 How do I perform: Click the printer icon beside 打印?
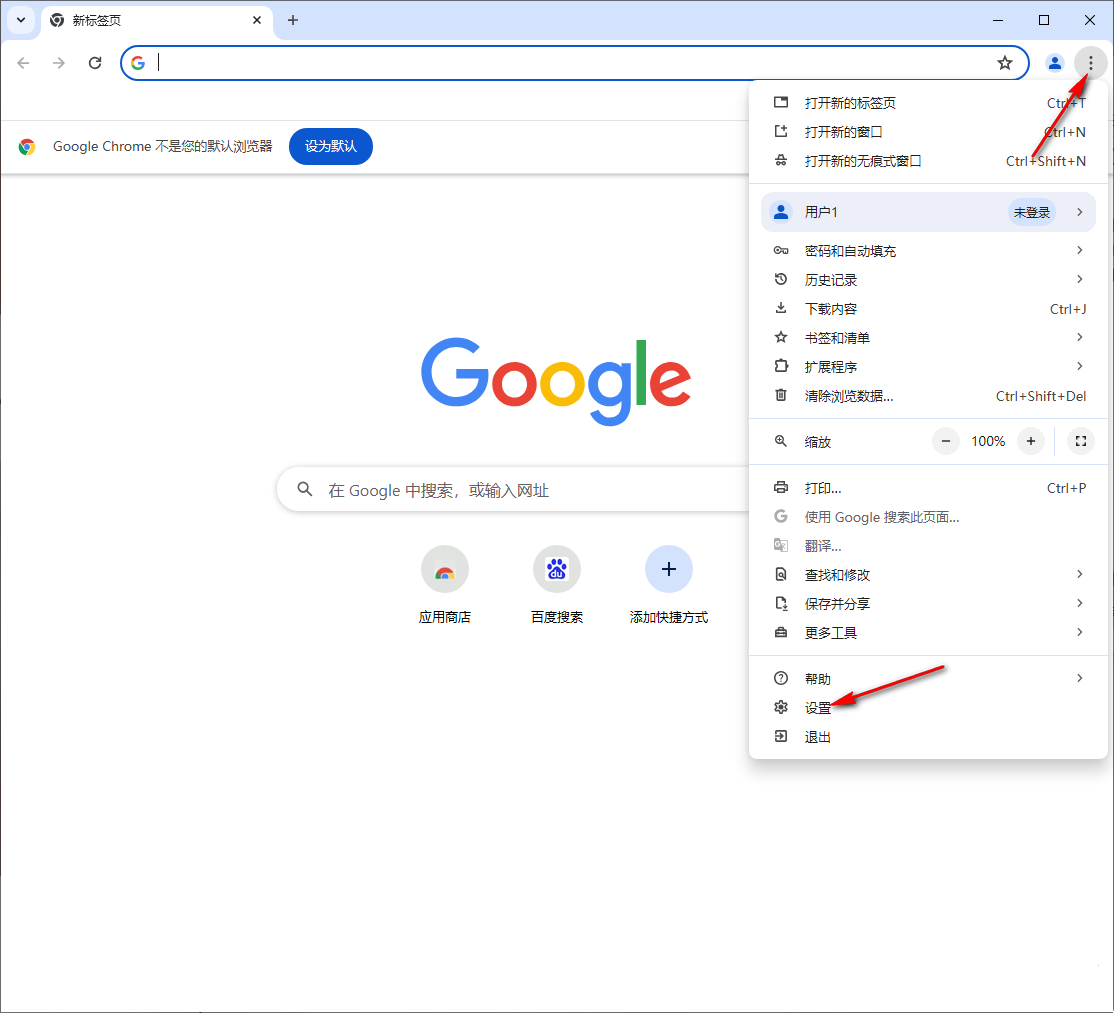[x=781, y=488]
